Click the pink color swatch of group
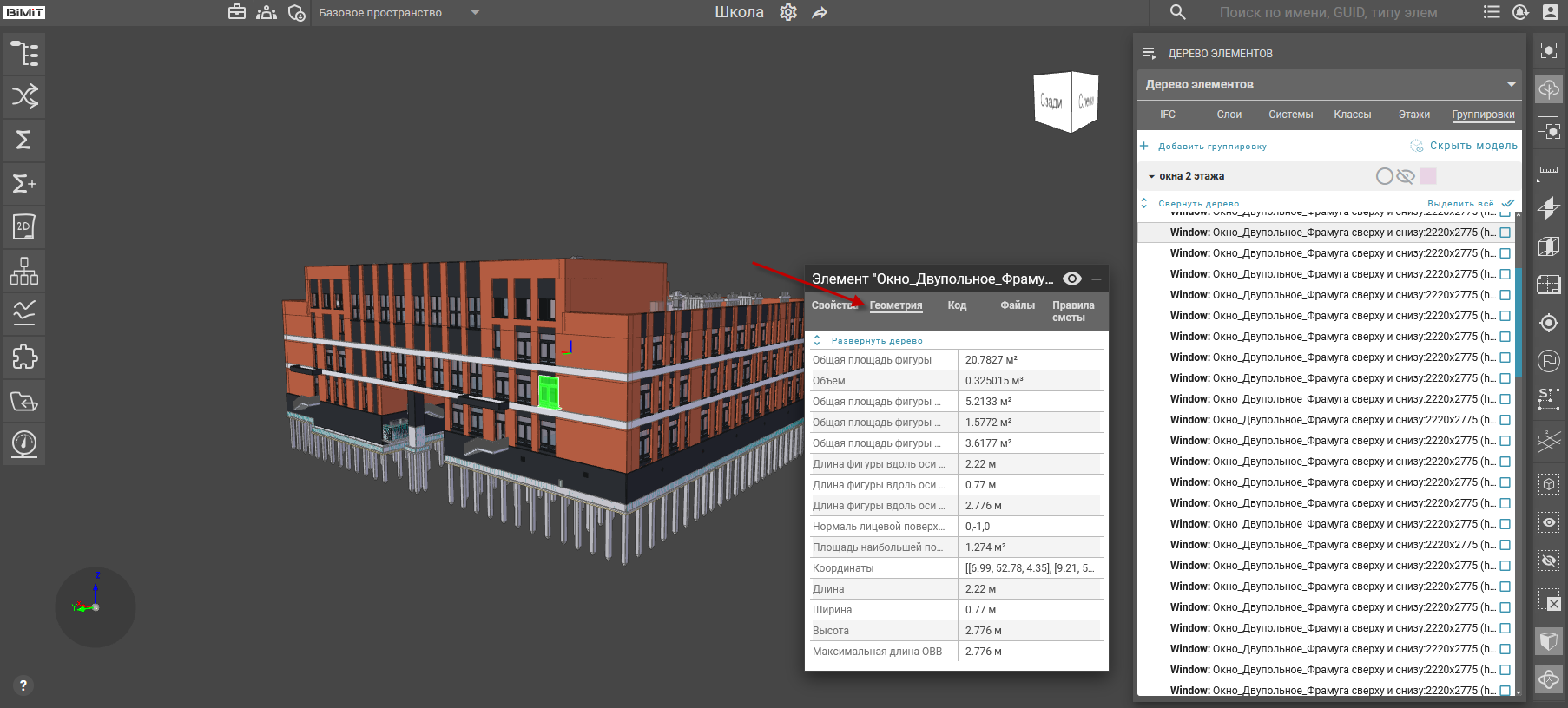Screen dimensions: 1568x708 point(1428,176)
